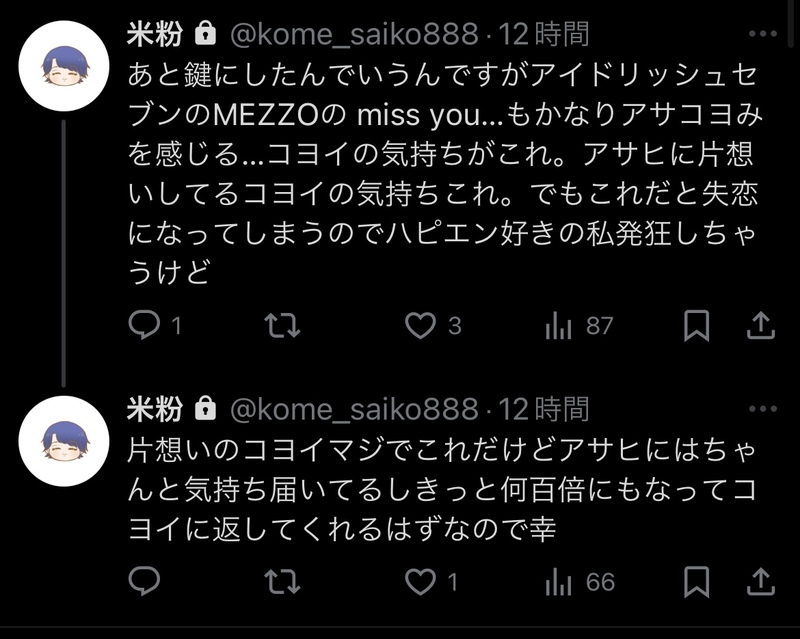Open the 米粉 display name on first tweet

[155, 34]
